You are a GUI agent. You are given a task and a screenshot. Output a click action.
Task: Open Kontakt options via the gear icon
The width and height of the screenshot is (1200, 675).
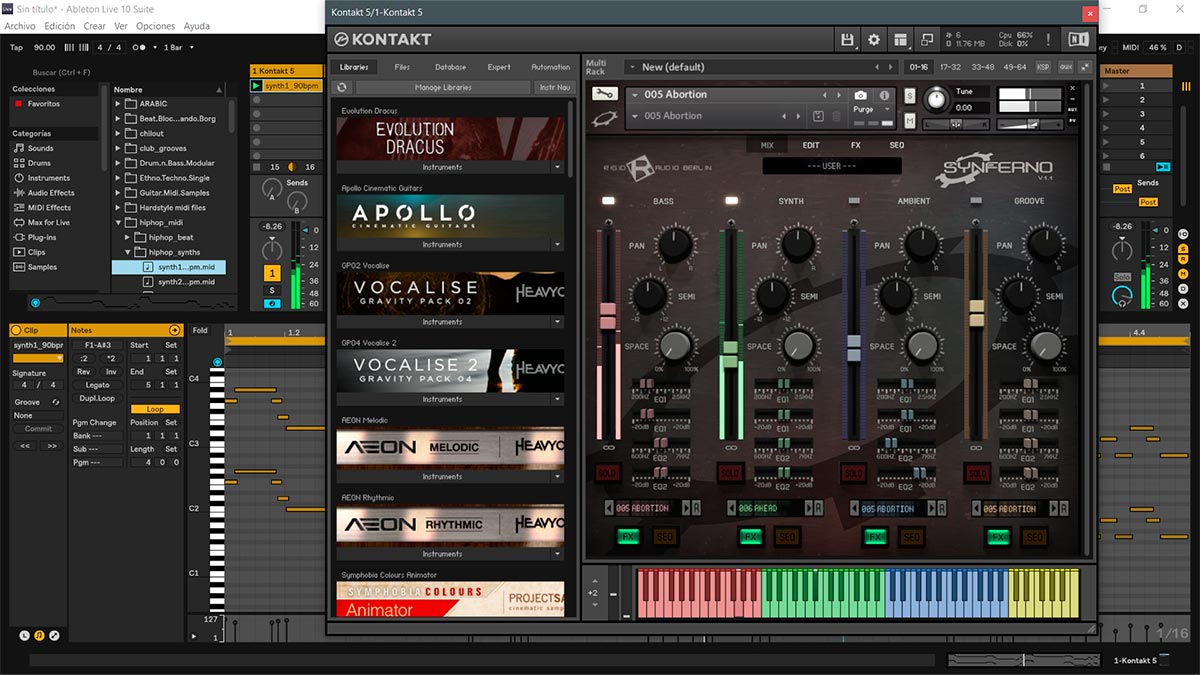pyautogui.click(x=874, y=39)
